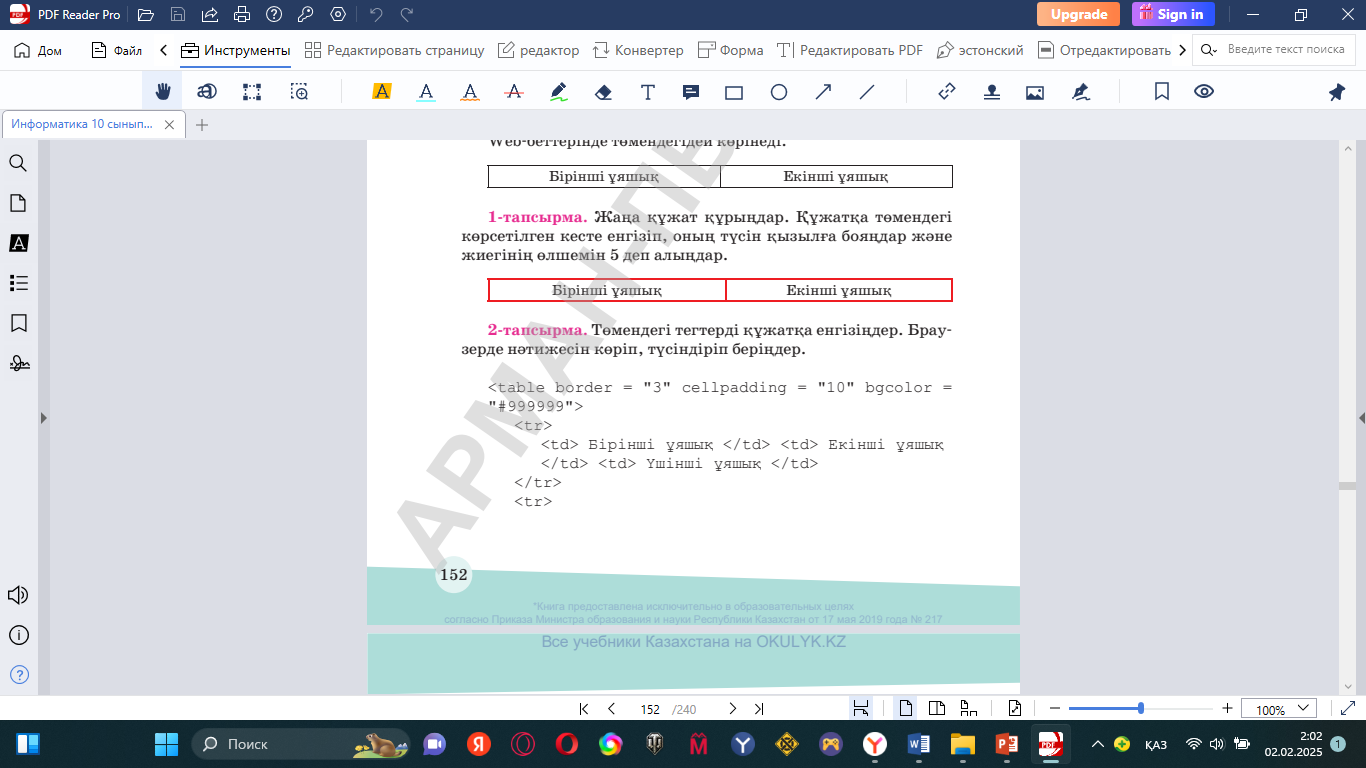Close the Информатика 10 сынып document tab

[170, 125]
